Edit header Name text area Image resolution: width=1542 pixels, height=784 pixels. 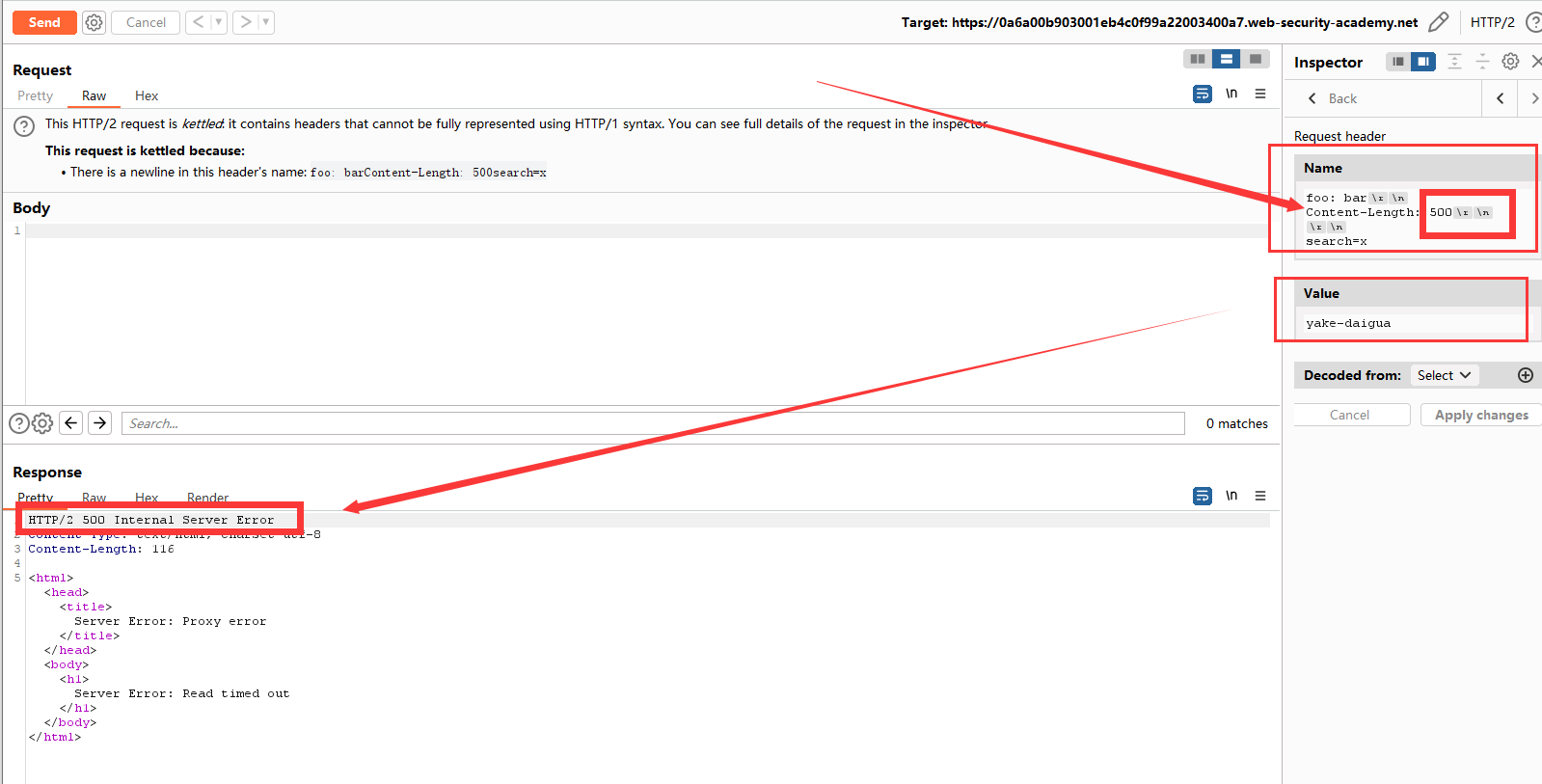[1416, 220]
